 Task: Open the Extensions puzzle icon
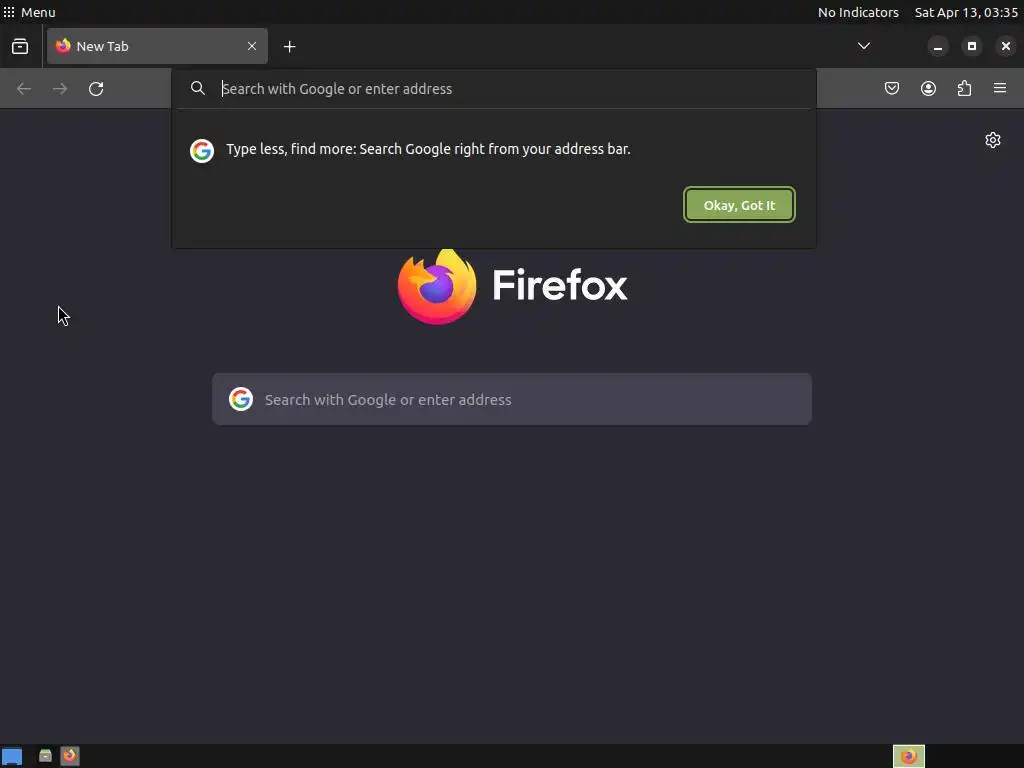(964, 88)
